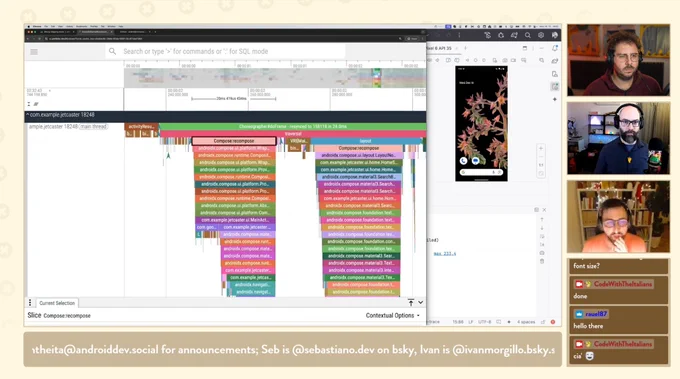This screenshot has height=379, width=680.
Task: Open the Android Studio account avatar icon
Action: pyautogui.click(x=555, y=36)
